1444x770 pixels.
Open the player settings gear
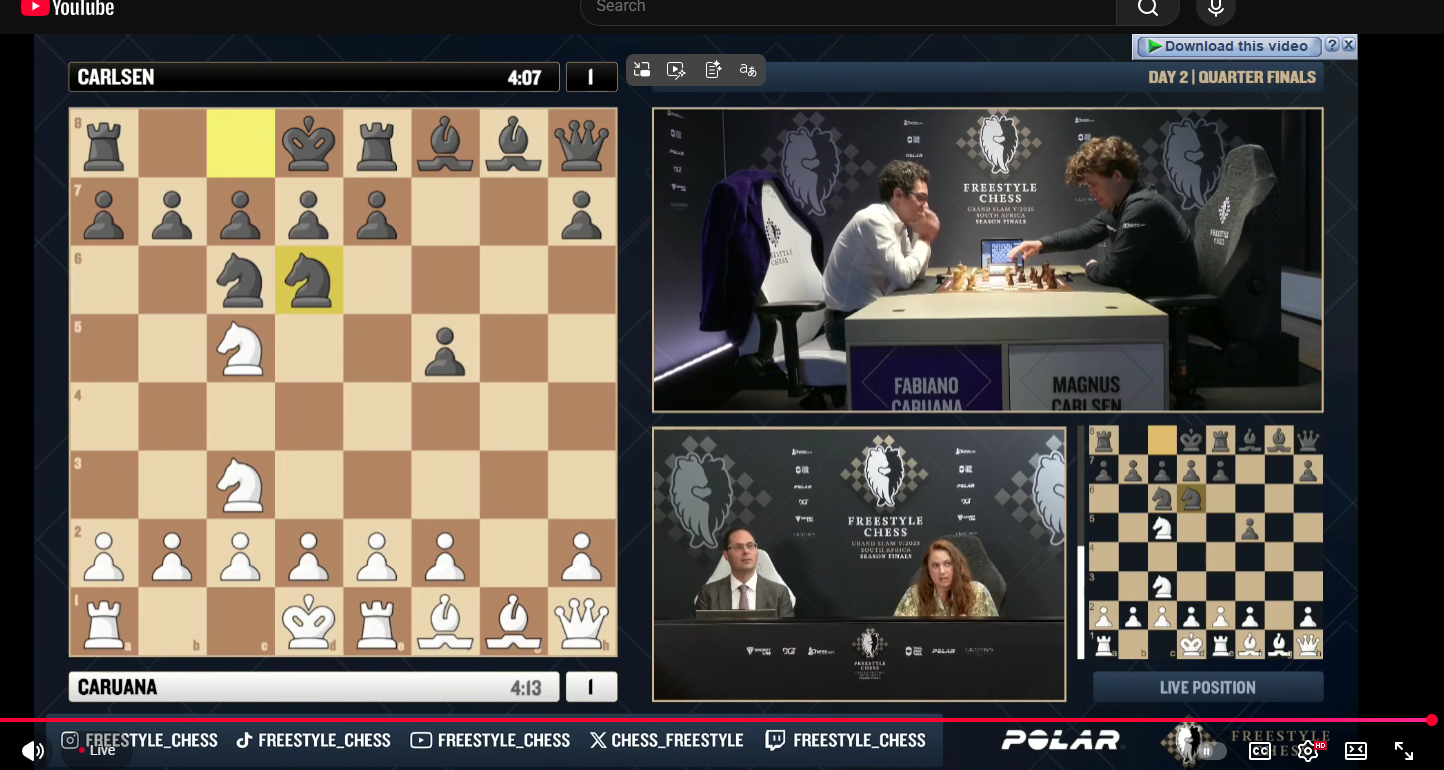pos(1308,750)
